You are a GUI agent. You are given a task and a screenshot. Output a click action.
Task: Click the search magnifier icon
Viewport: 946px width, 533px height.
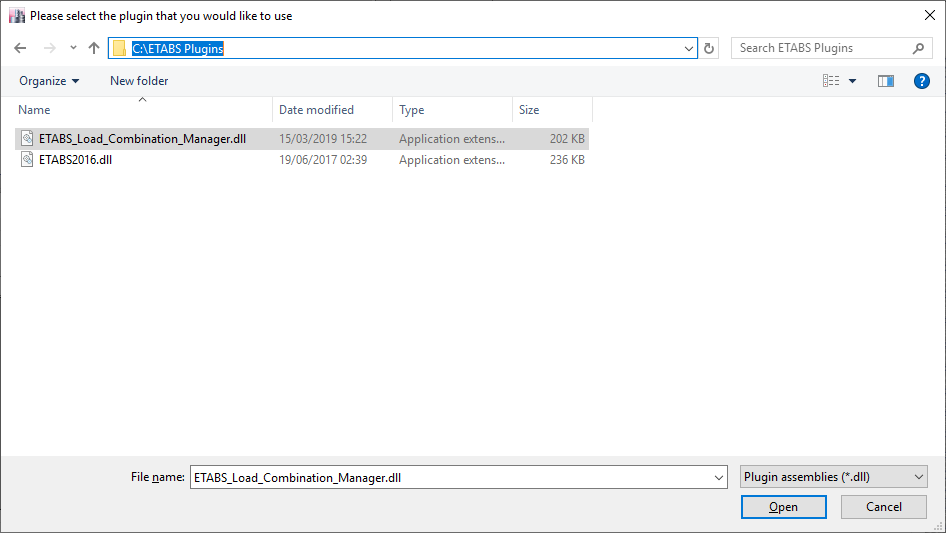click(918, 48)
